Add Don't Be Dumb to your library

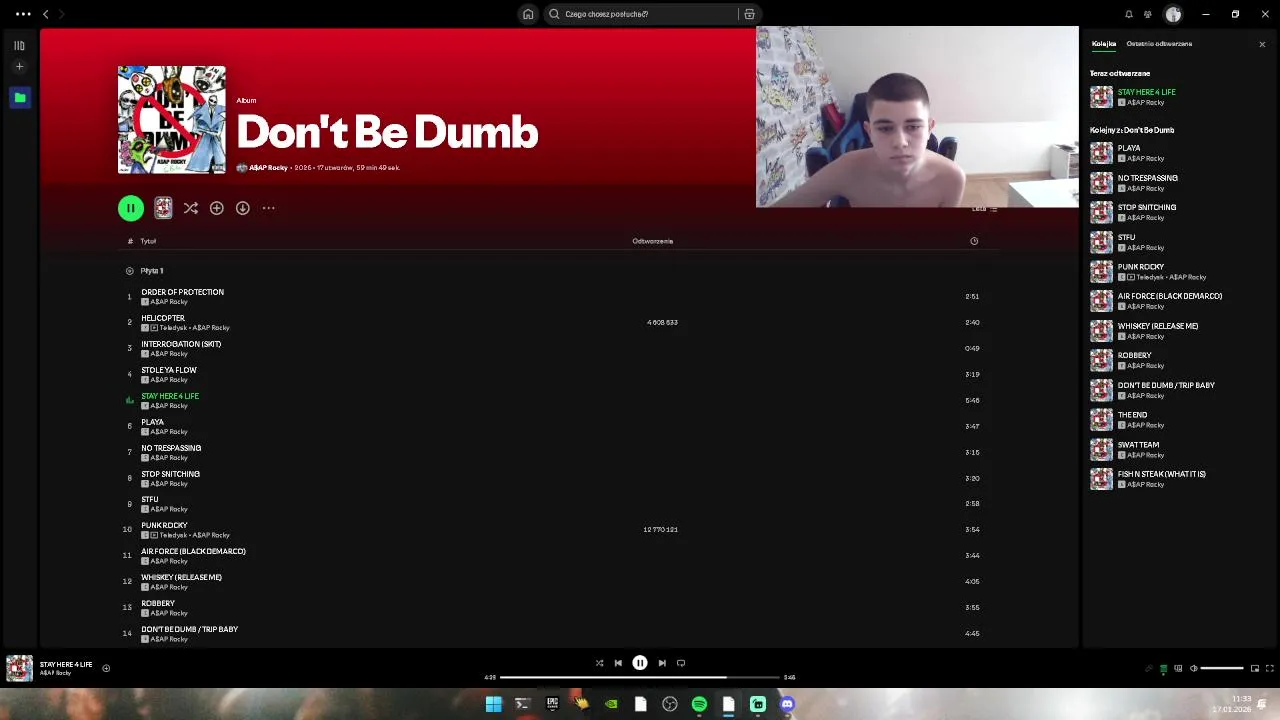pos(216,208)
